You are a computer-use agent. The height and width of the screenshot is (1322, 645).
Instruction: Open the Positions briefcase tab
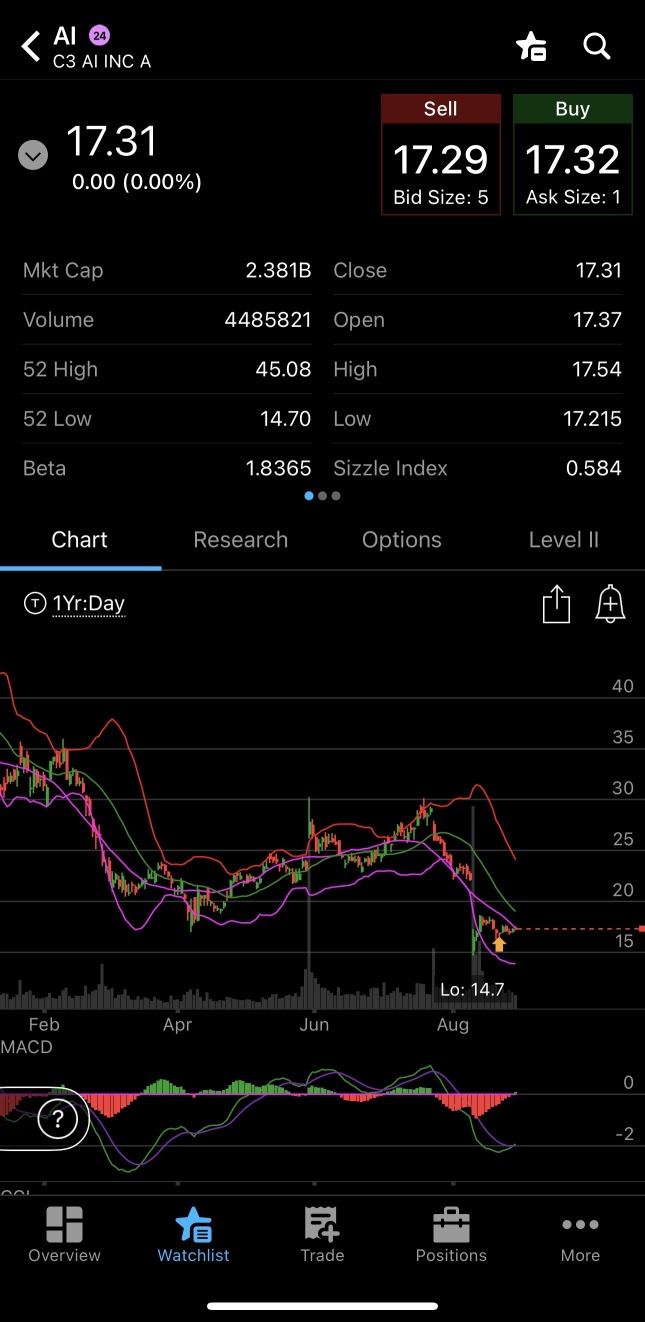(x=451, y=1234)
